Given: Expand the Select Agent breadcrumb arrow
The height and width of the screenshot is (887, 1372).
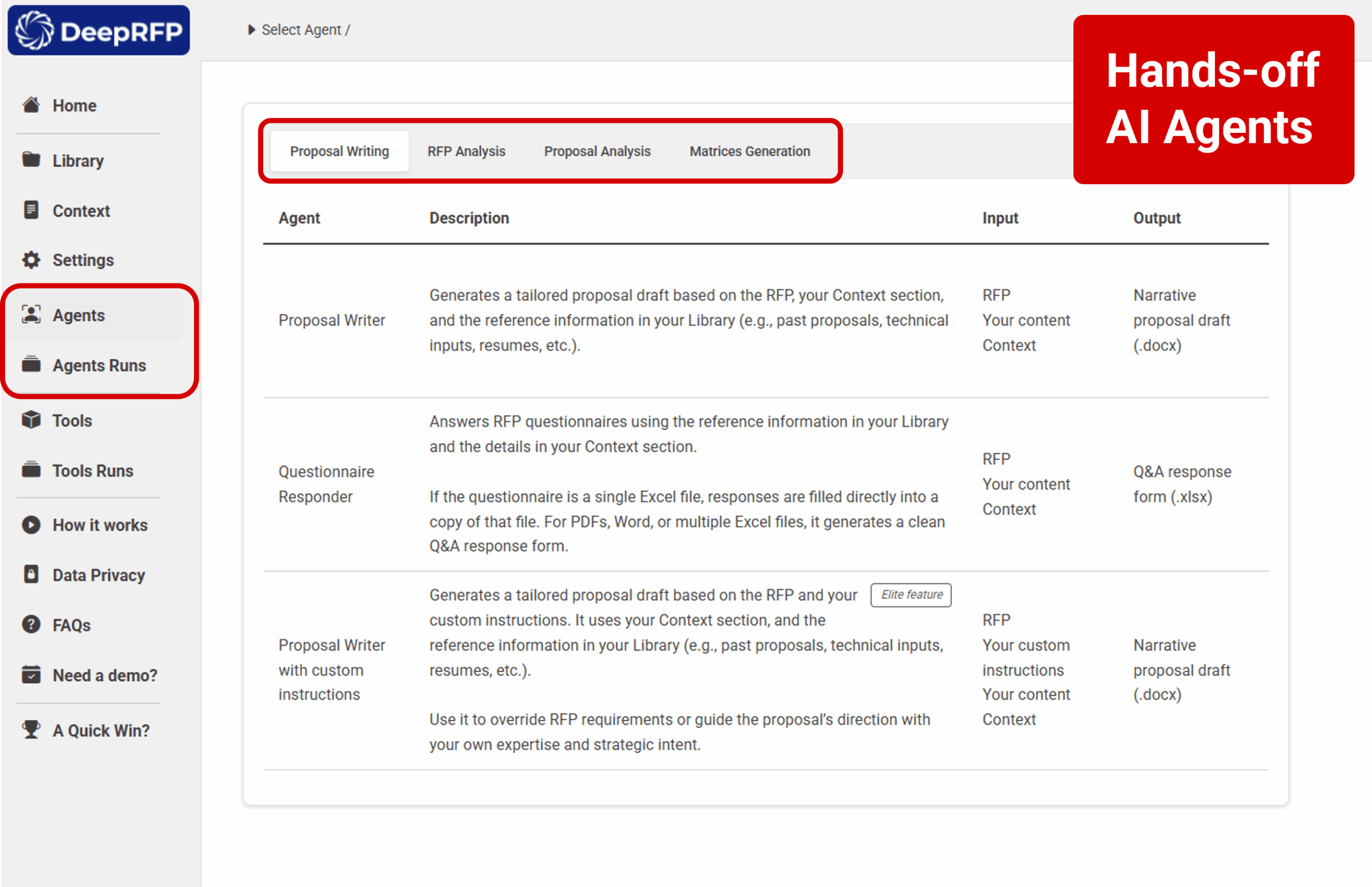Looking at the screenshot, I should click(x=252, y=29).
